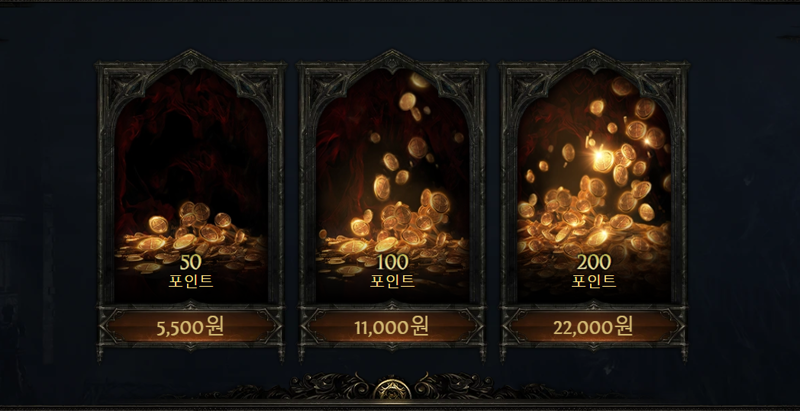Viewport: 800px width, 411px height.
Task: Click the 포인트 text beneath the number 50
Action: (190, 281)
